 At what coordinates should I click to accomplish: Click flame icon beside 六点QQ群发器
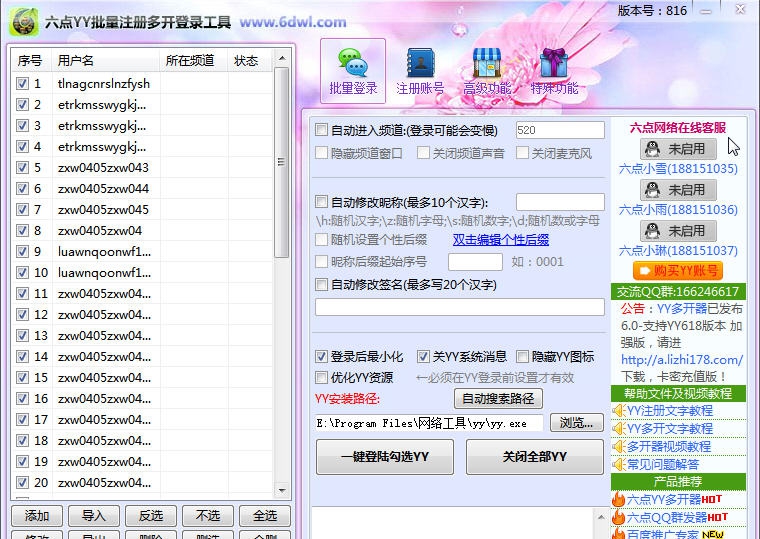coord(618,517)
